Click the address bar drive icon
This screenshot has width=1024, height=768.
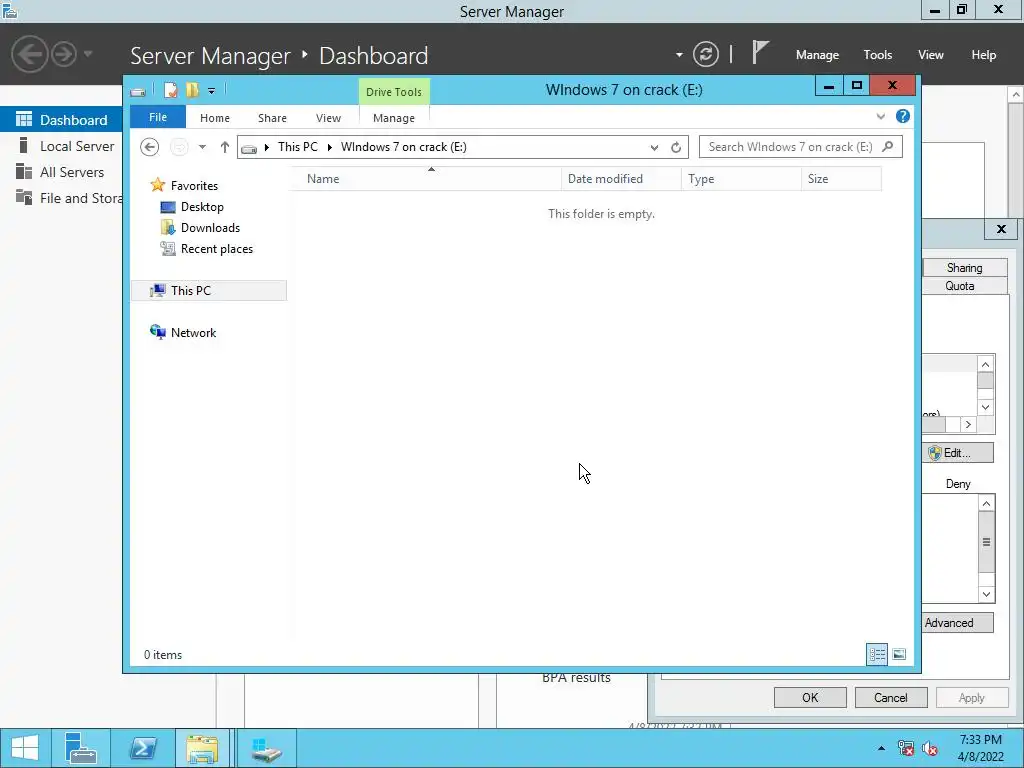tap(249, 148)
